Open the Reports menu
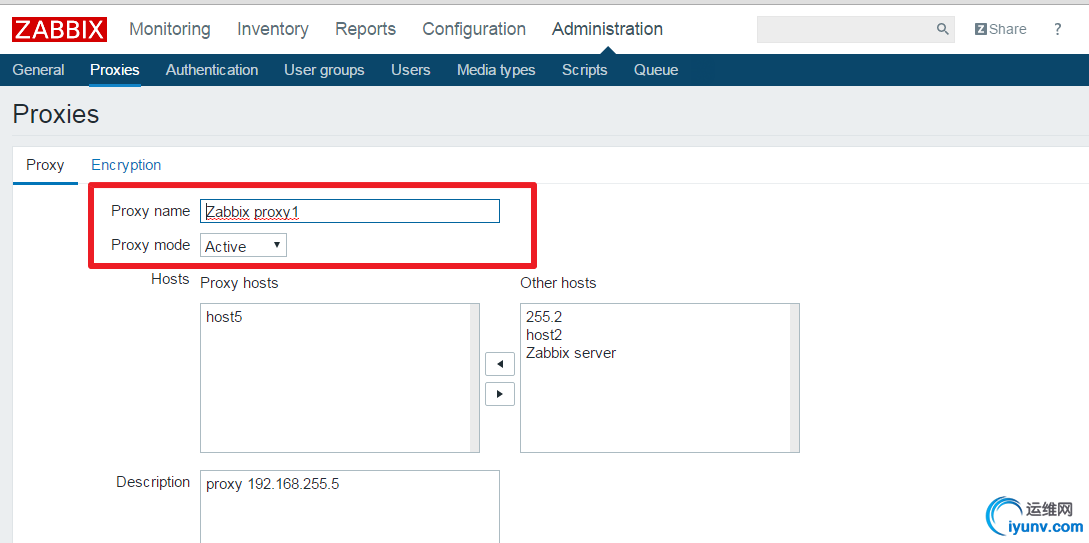Image resolution: width=1089 pixels, height=543 pixels. 365,29
